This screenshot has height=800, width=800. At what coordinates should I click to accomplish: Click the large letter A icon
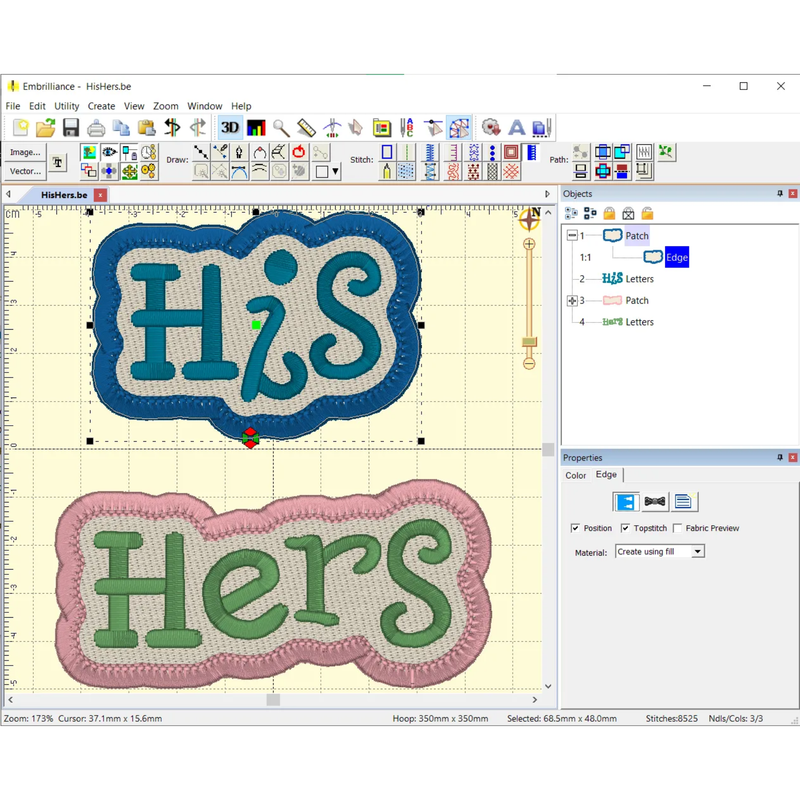coord(516,128)
